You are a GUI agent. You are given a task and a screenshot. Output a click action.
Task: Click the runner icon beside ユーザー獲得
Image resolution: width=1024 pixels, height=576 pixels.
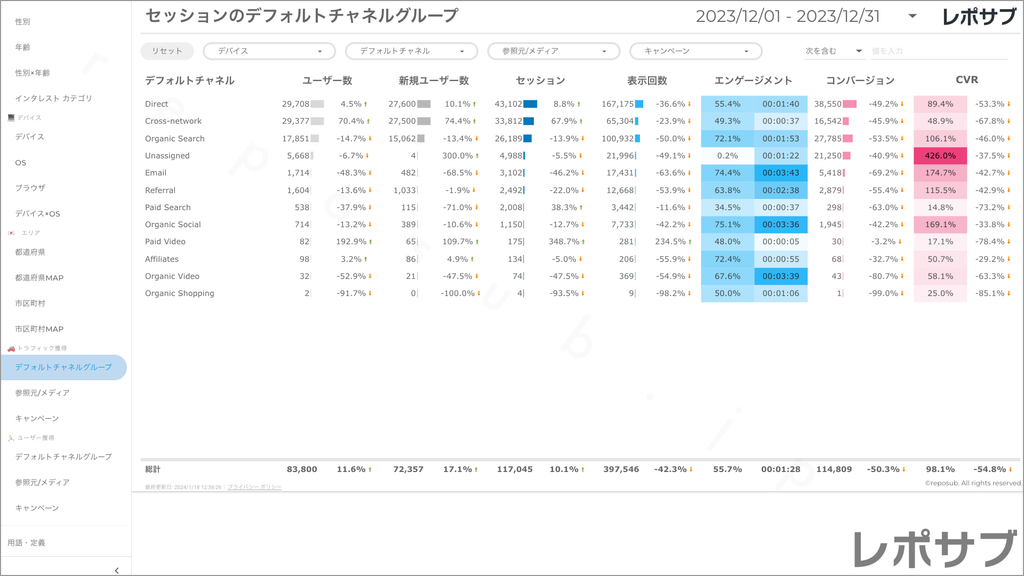[11, 438]
